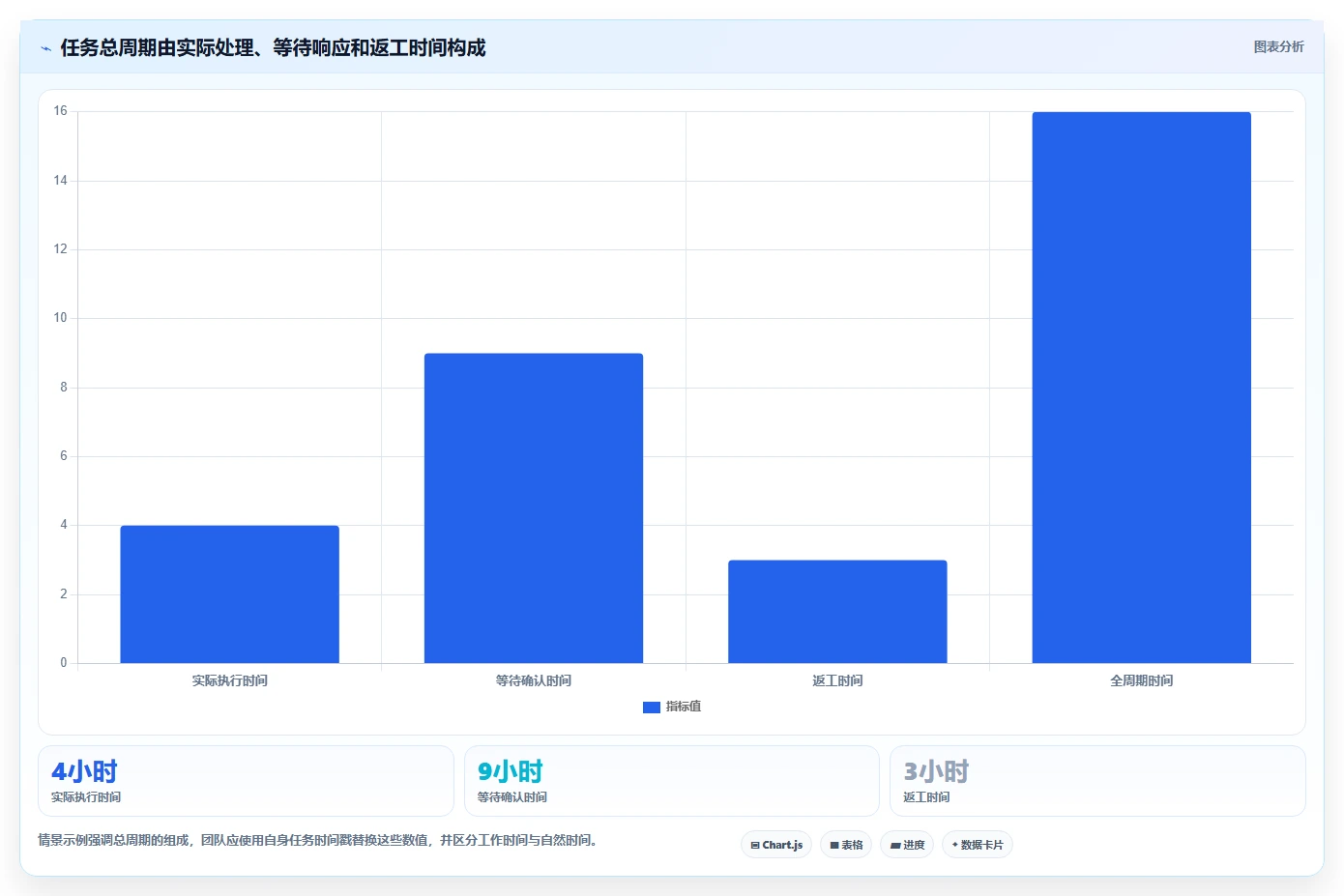Toggle the 指标值 legend color swatch

point(652,708)
